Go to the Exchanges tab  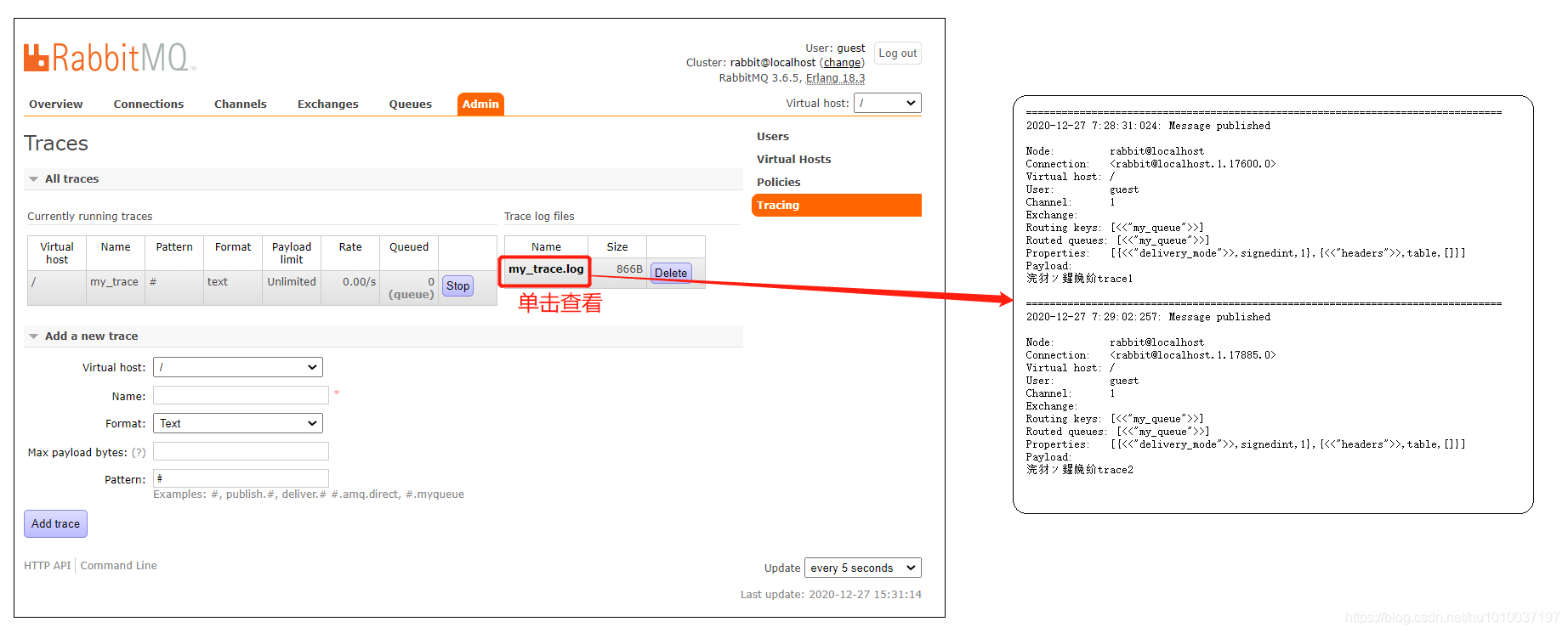click(x=328, y=104)
